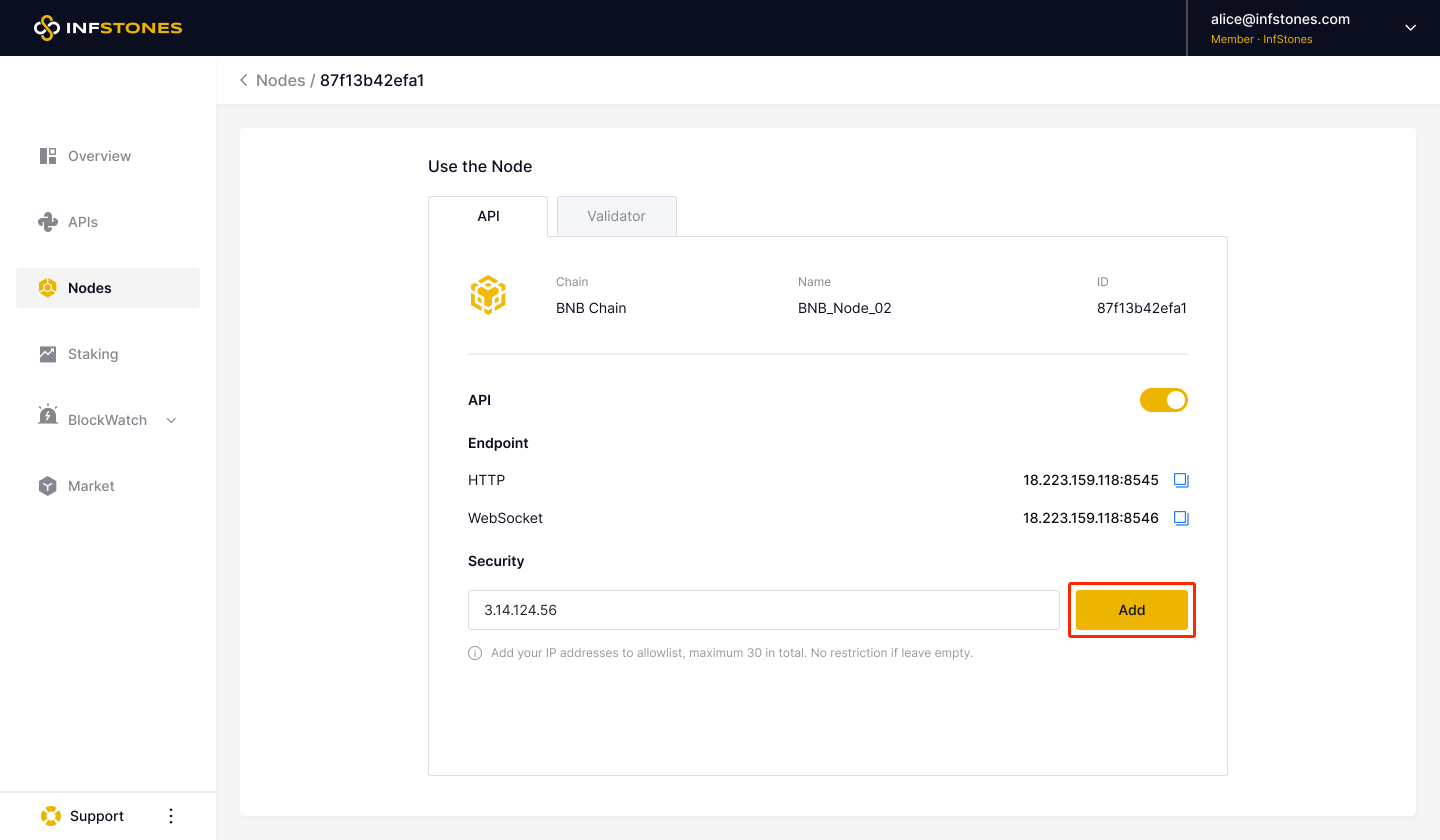The height and width of the screenshot is (840, 1440).
Task: Click the allowlist info icon
Action: tap(475, 652)
